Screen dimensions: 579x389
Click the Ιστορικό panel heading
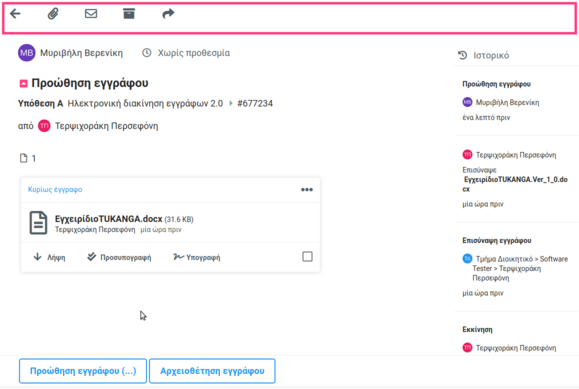[x=491, y=55]
